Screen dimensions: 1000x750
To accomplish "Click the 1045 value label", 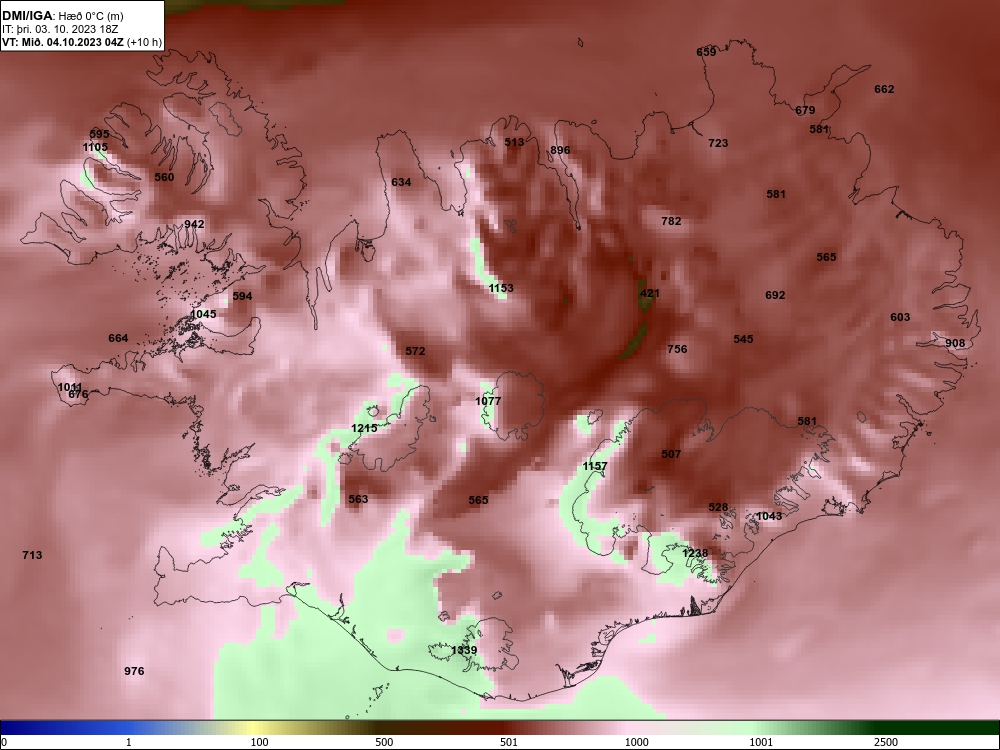I will pyautogui.click(x=203, y=314).
